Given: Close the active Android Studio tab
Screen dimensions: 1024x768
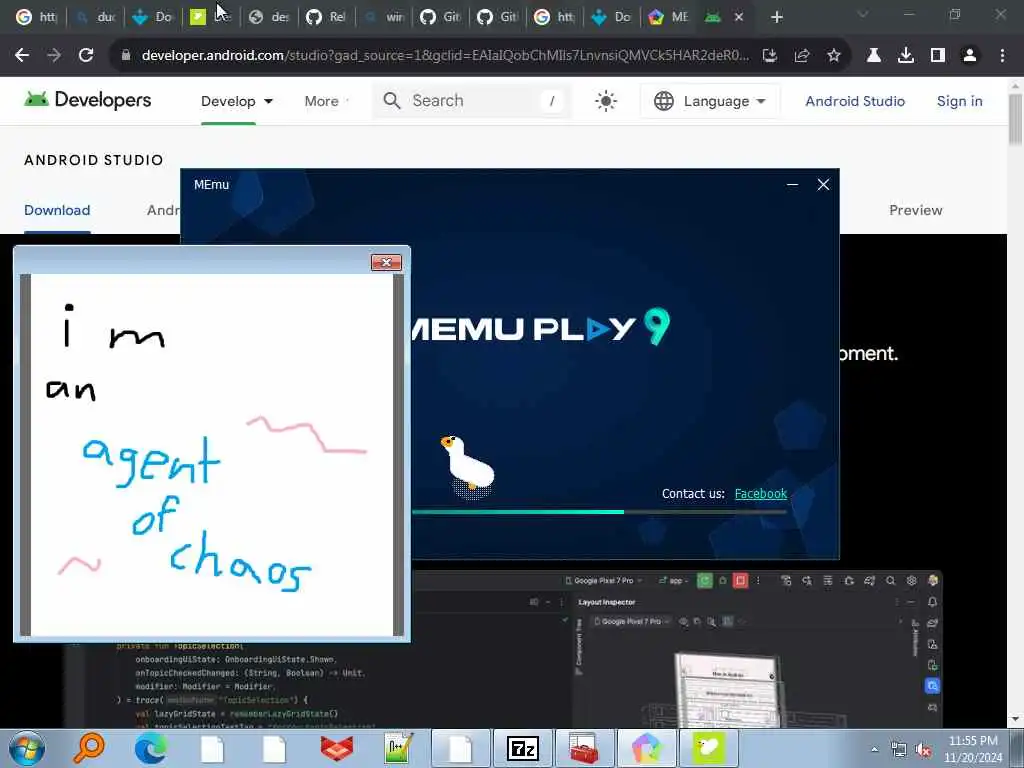Looking at the screenshot, I should click(739, 17).
